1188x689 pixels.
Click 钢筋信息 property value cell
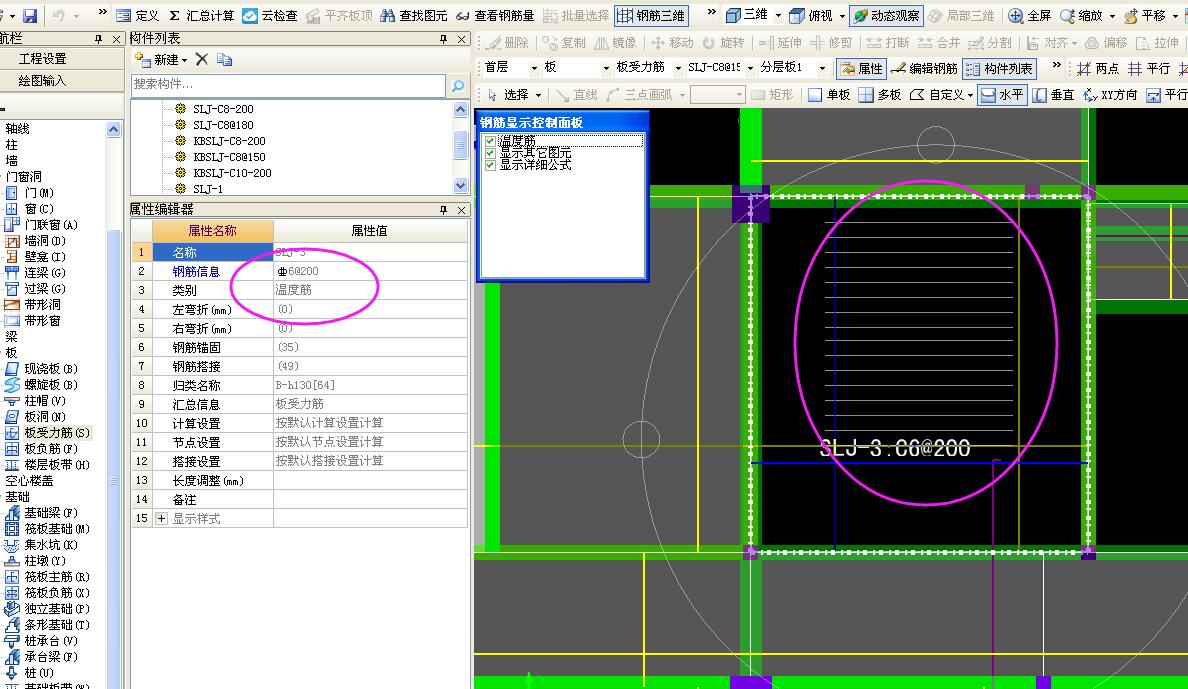pyautogui.click(x=370, y=271)
